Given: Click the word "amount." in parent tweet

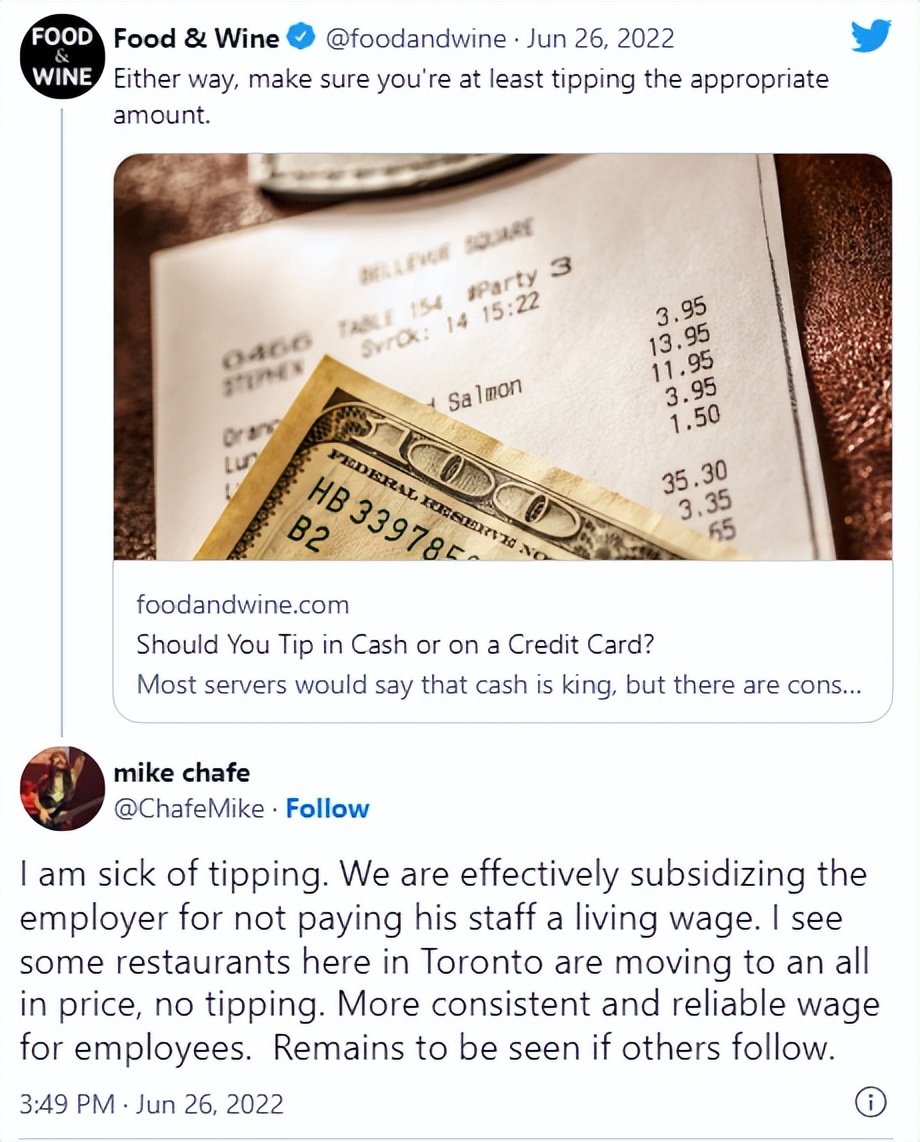Looking at the screenshot, I should [162, 116].
